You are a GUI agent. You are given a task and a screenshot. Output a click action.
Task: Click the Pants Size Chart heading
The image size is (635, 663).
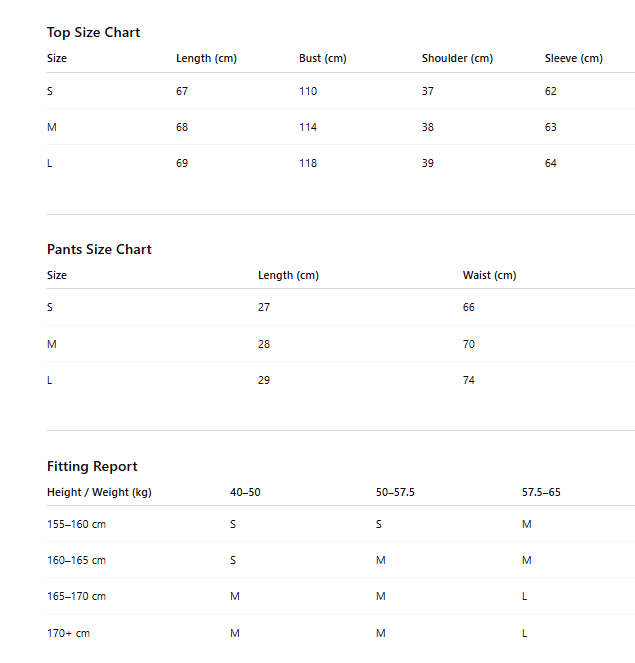pos(99,249)
